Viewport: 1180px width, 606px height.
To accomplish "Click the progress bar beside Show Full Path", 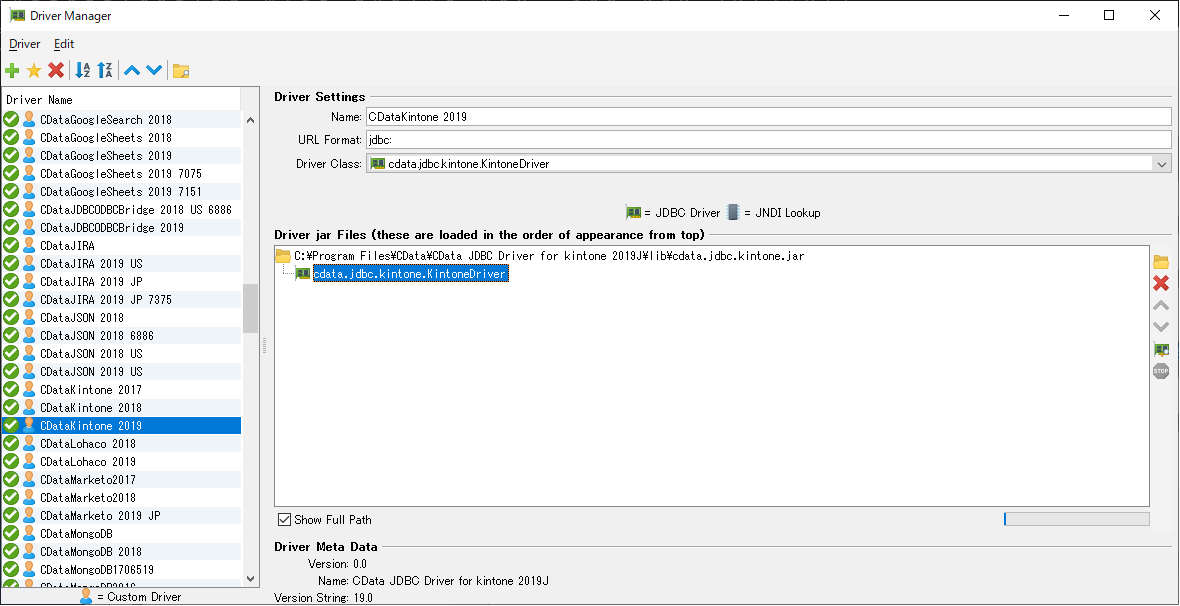I will point(1077,519).
